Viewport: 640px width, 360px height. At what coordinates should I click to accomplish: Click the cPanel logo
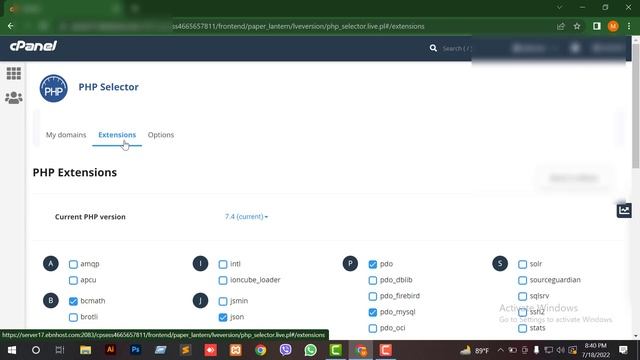point(33,46)
